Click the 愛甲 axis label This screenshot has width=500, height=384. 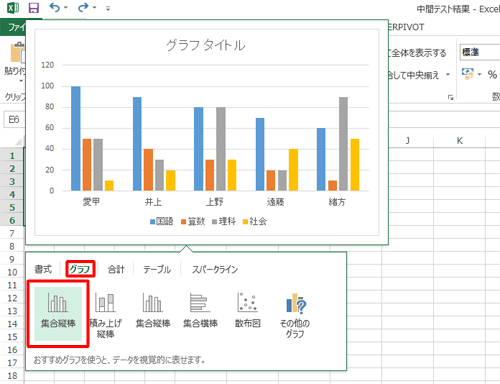click(91, 202)
